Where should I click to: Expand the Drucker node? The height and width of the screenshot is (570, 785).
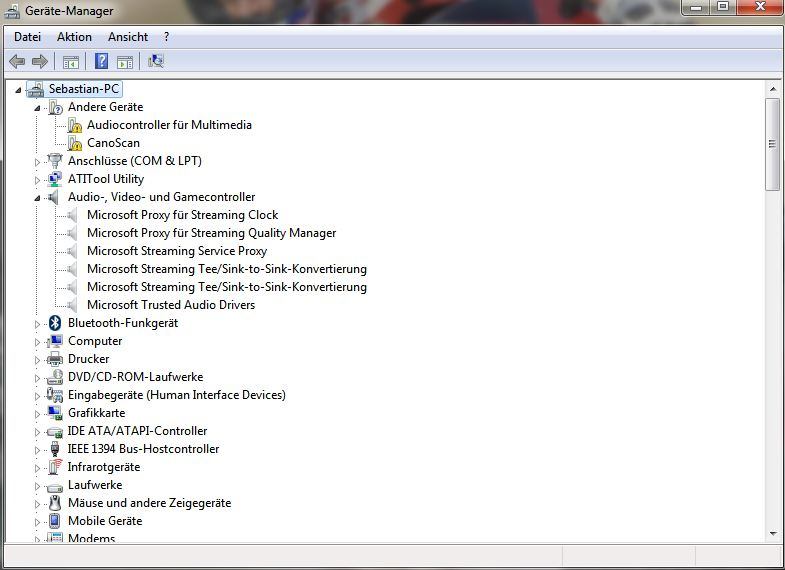click(37, 360)
